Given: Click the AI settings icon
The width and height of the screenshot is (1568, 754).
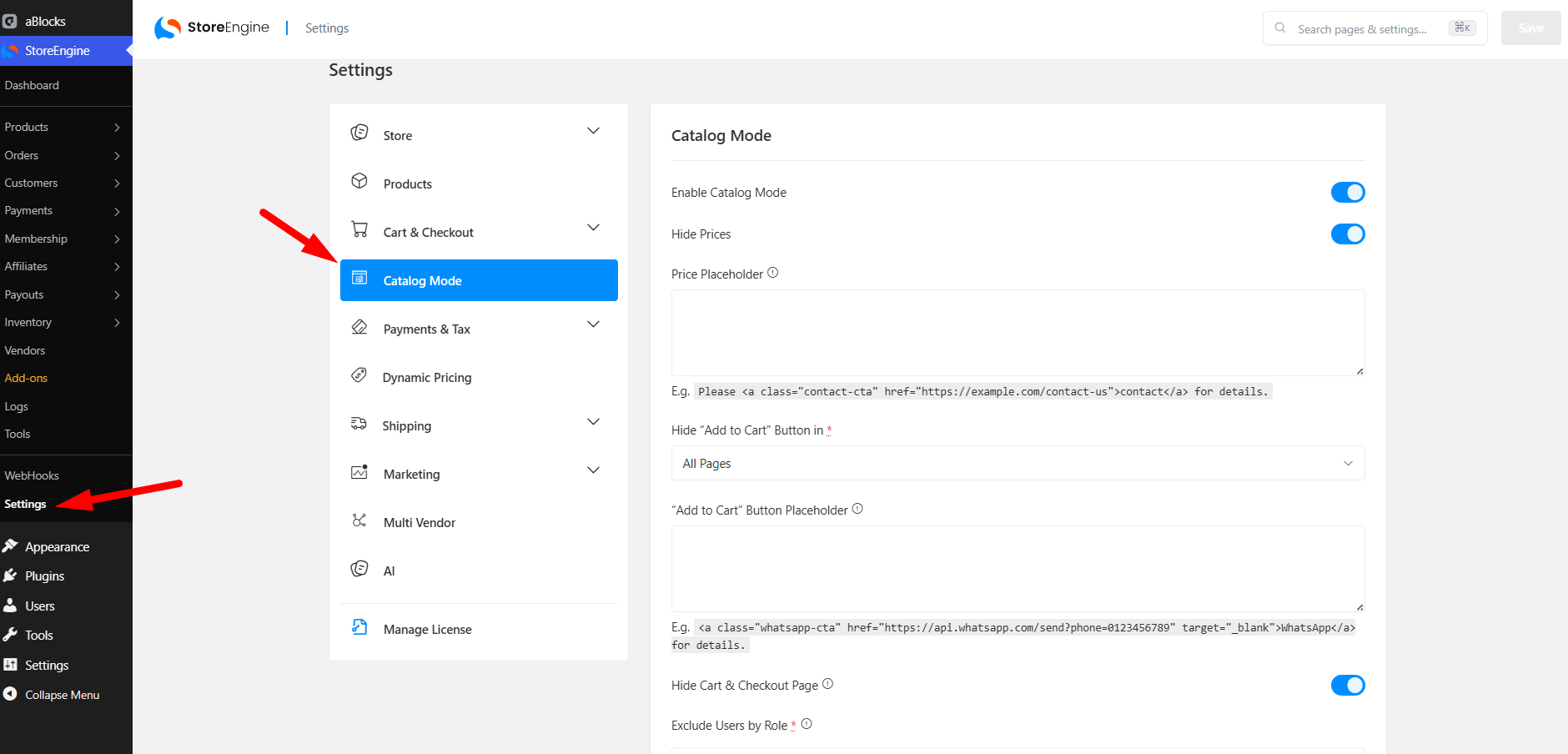Looking at the screenshot, I should click(359, 569).
